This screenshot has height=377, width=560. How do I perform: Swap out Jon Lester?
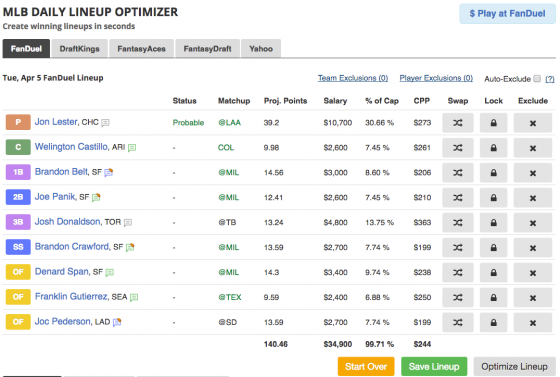coord(458,123)
